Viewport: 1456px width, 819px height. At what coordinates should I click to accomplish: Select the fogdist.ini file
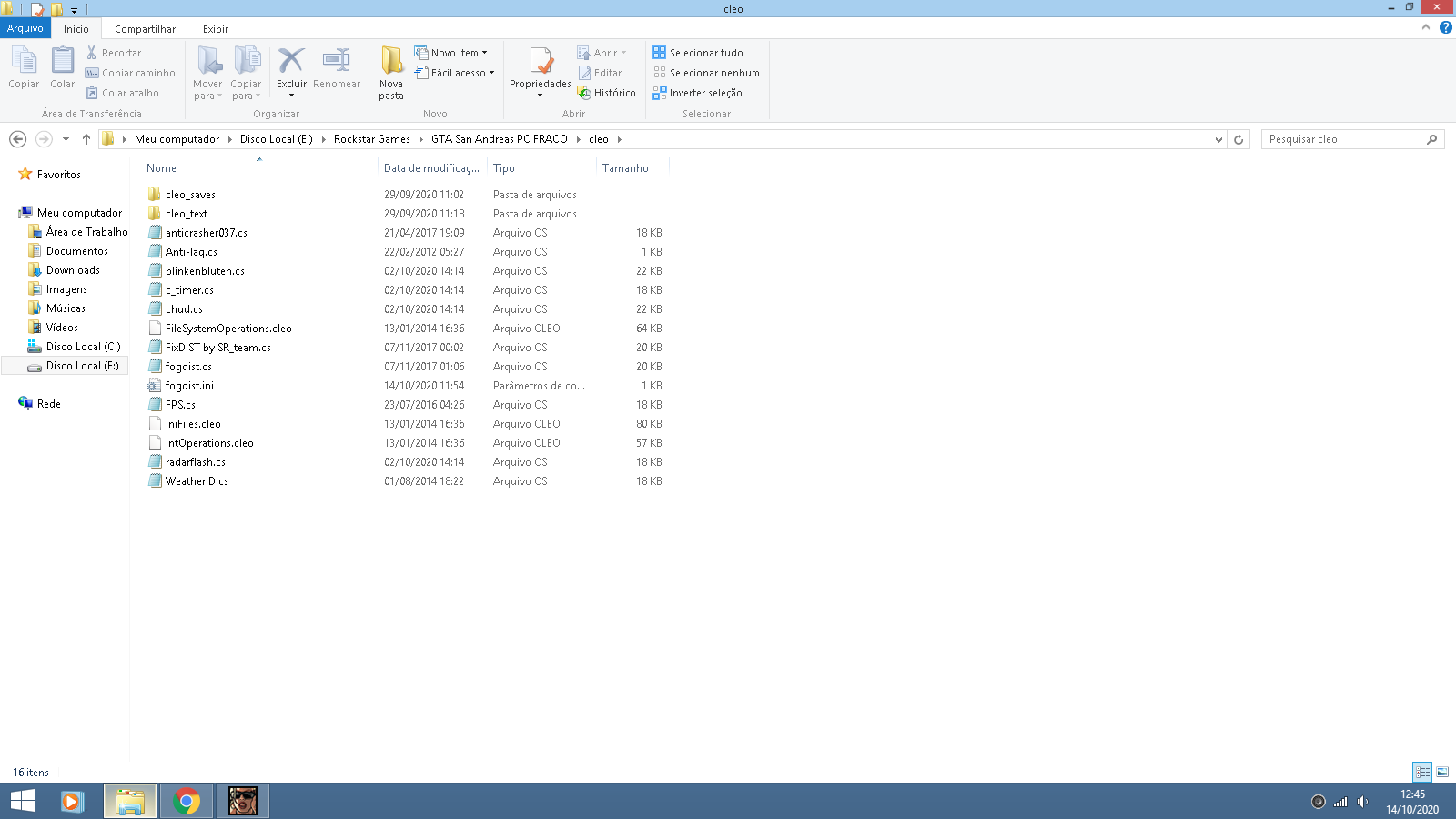[189, 386]
